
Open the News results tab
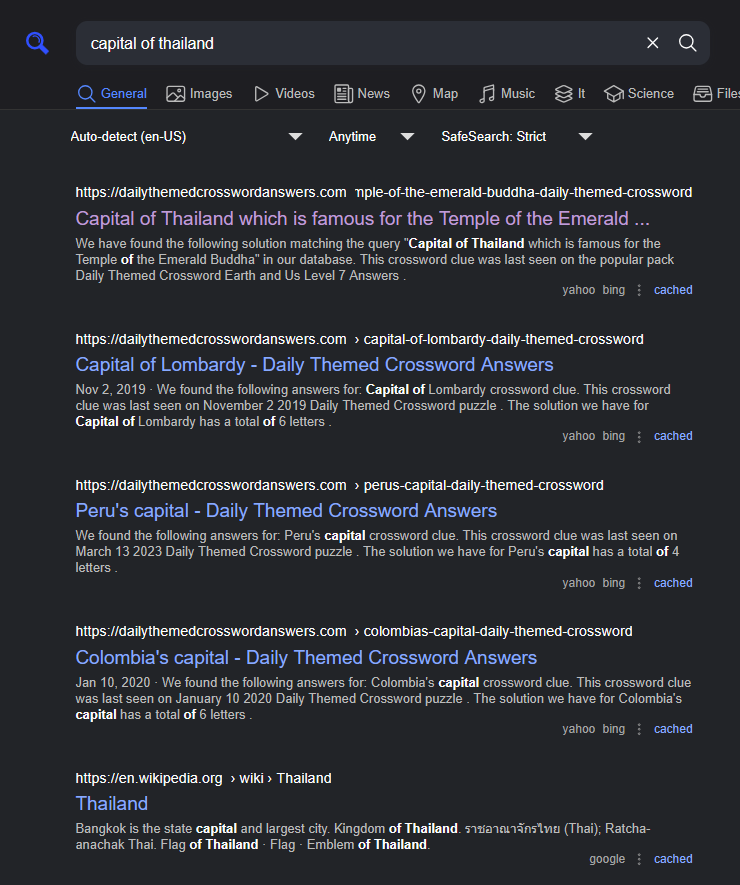362,94
